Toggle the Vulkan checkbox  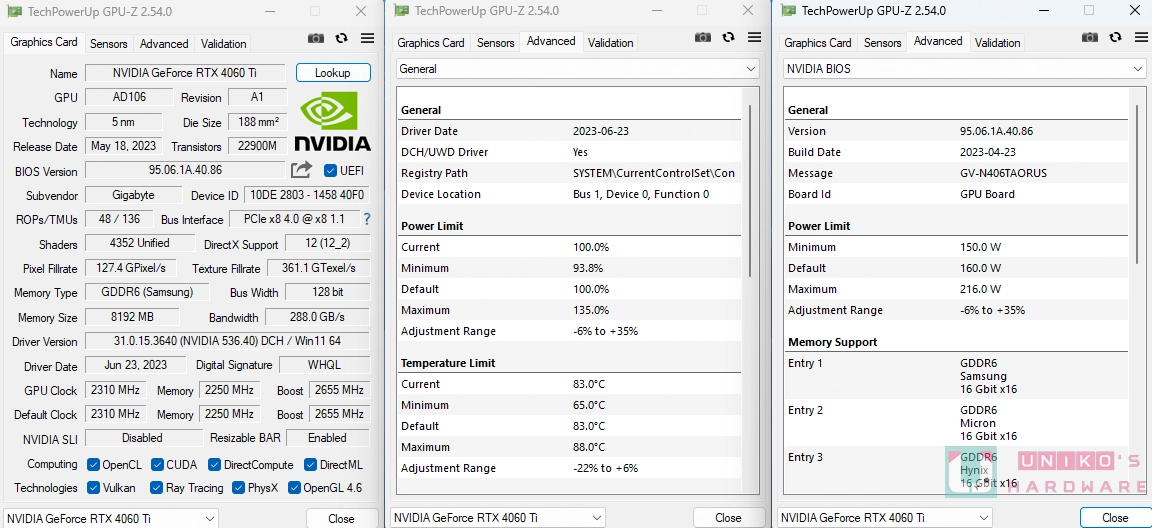[93, 488]
